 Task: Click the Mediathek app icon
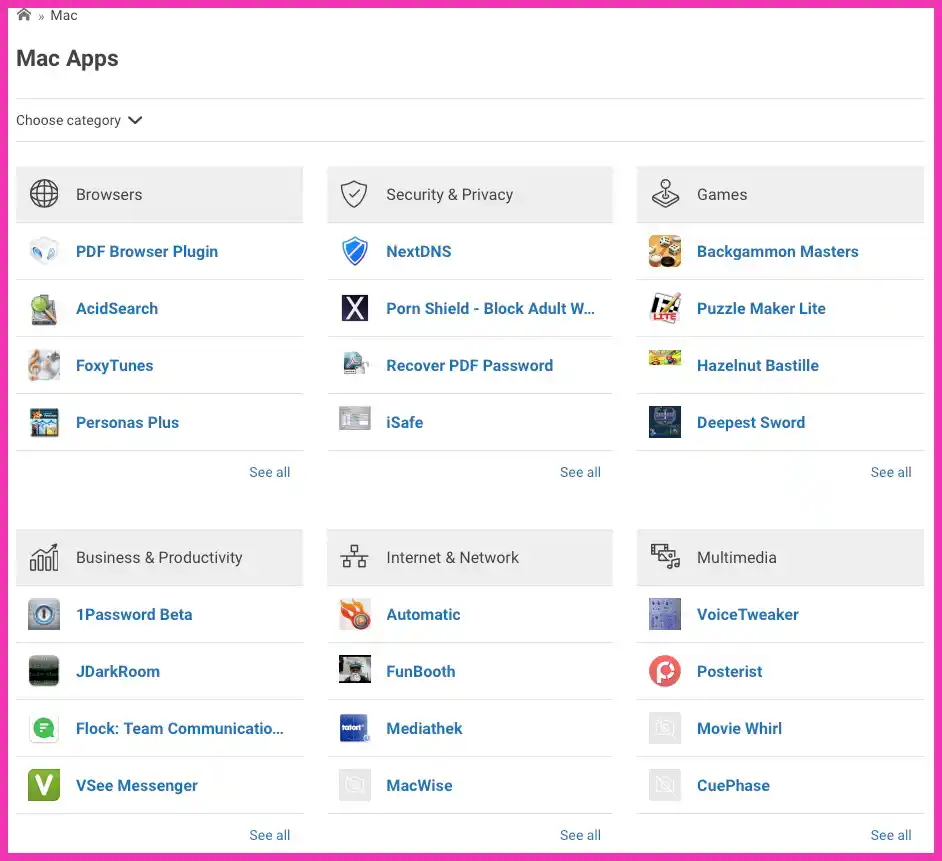(x=354, y=728)
